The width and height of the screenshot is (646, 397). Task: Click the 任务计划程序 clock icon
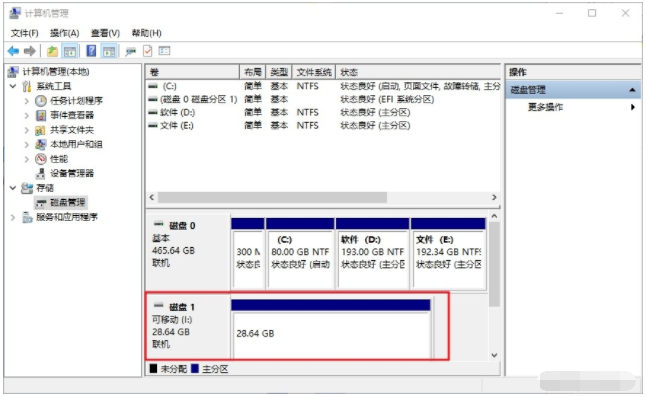(40, 100)
